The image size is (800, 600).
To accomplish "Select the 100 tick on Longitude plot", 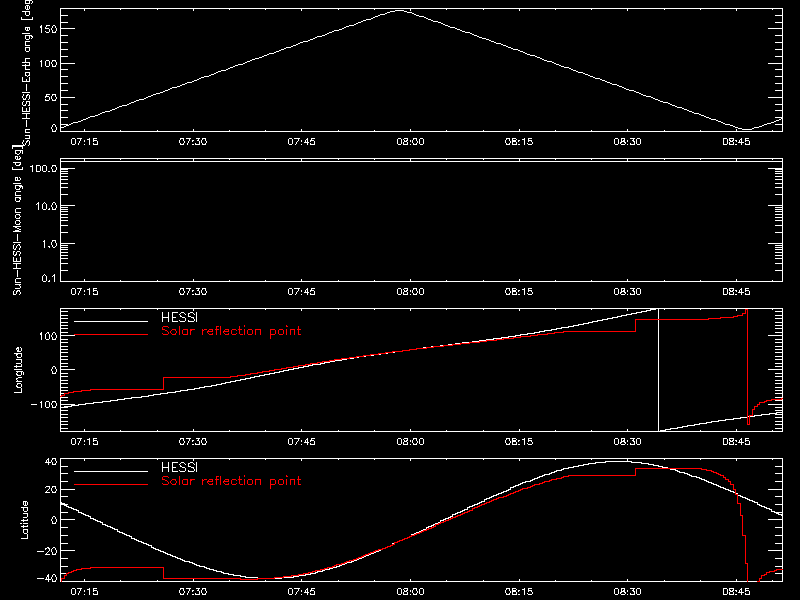I will coord(47,336).
